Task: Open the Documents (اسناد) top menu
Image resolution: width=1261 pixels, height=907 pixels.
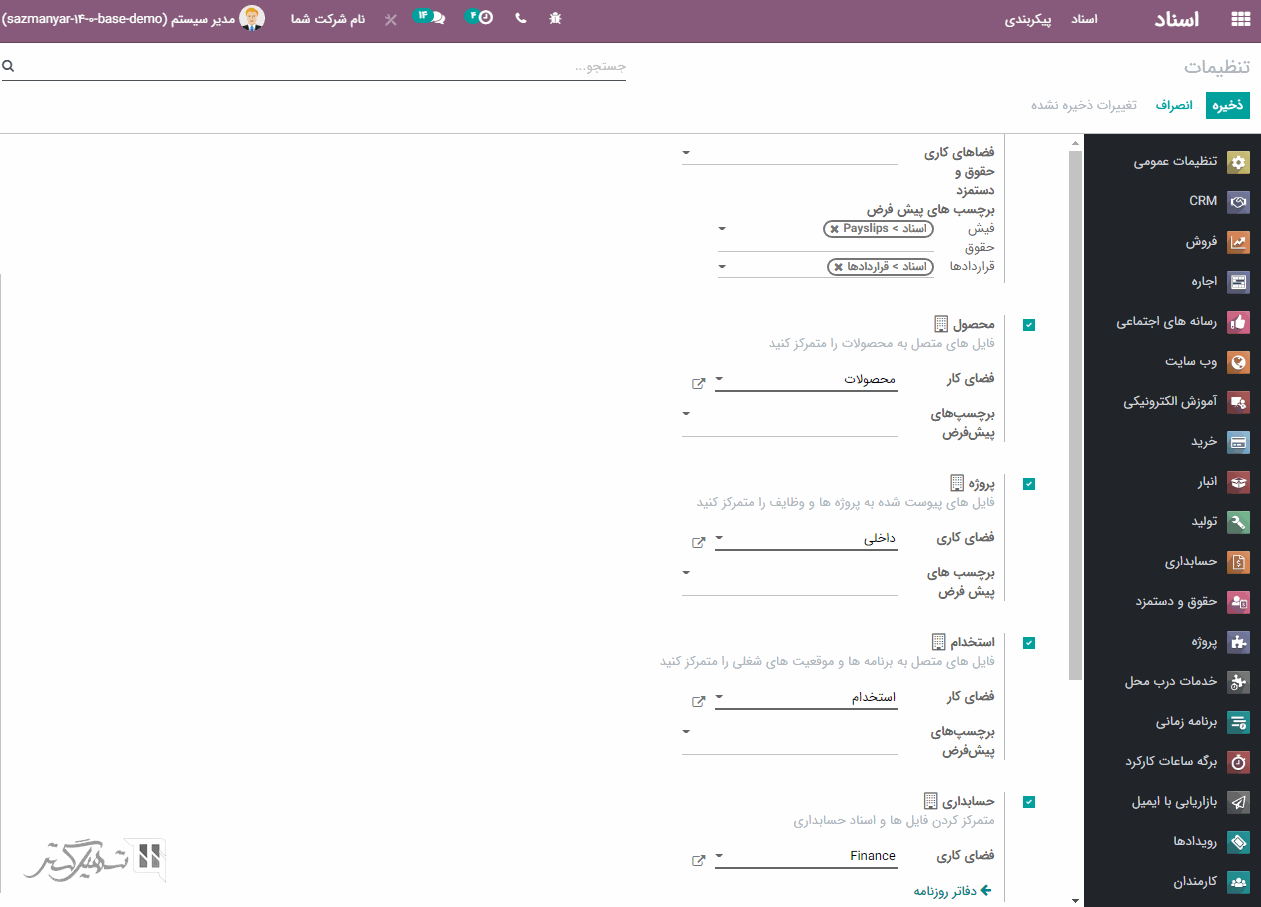Action: [x=1084, y=19]
